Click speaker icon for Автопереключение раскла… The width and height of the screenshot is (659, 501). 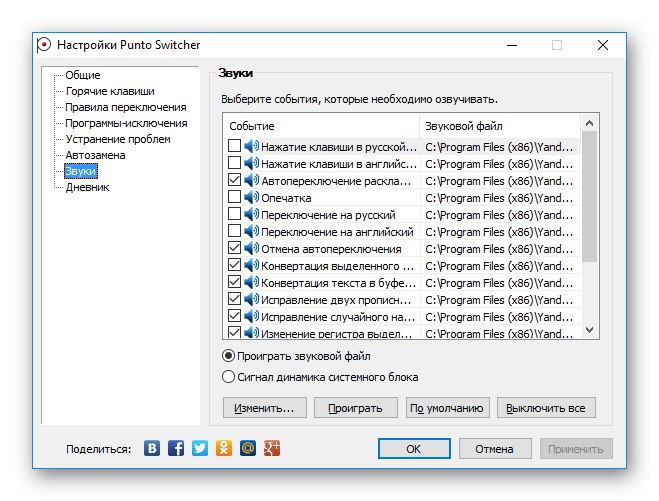pos(251,180)
